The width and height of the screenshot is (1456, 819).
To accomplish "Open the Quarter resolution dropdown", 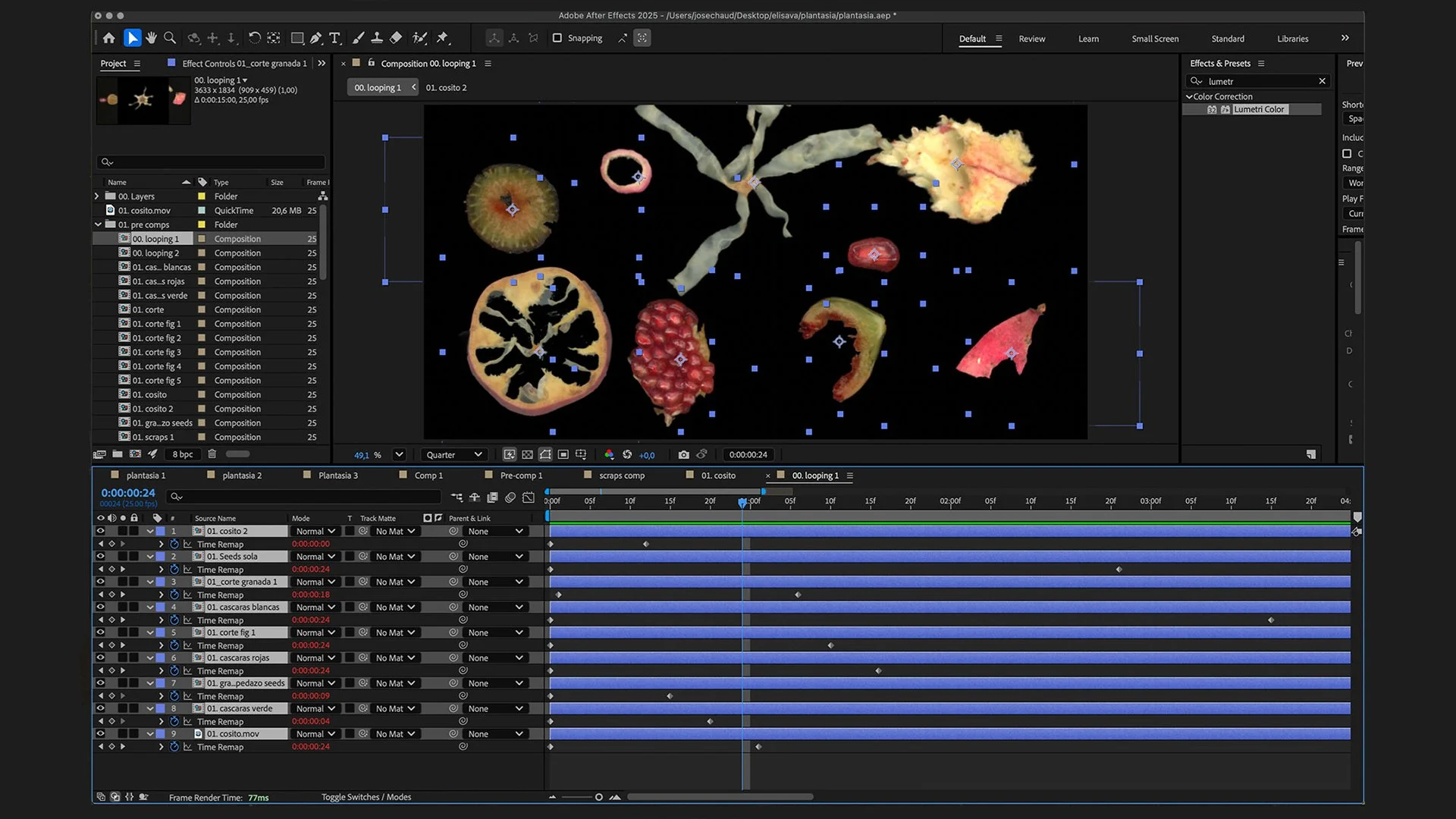I will (x=454, y=455).
